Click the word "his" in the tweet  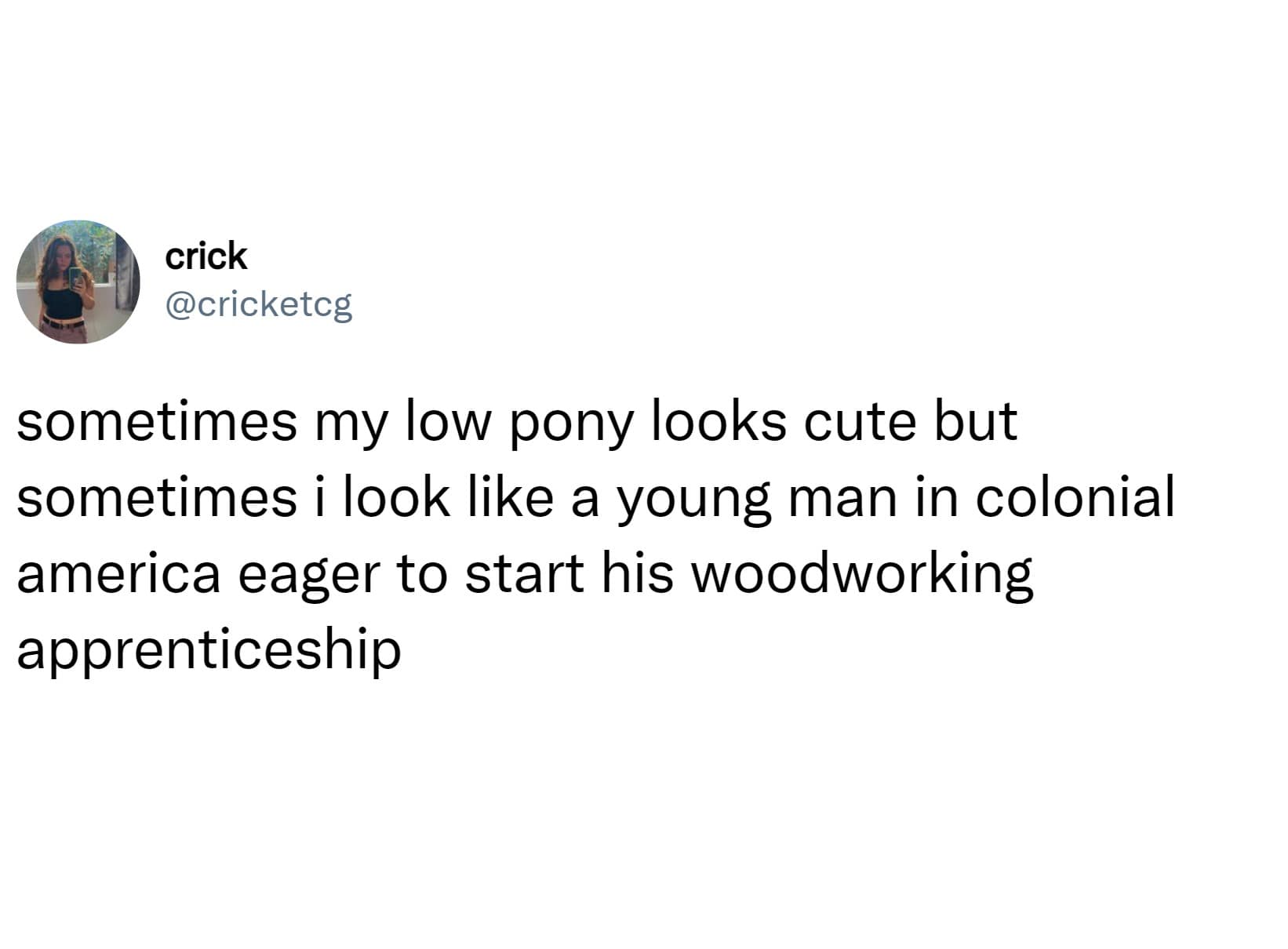pos(637,573)
